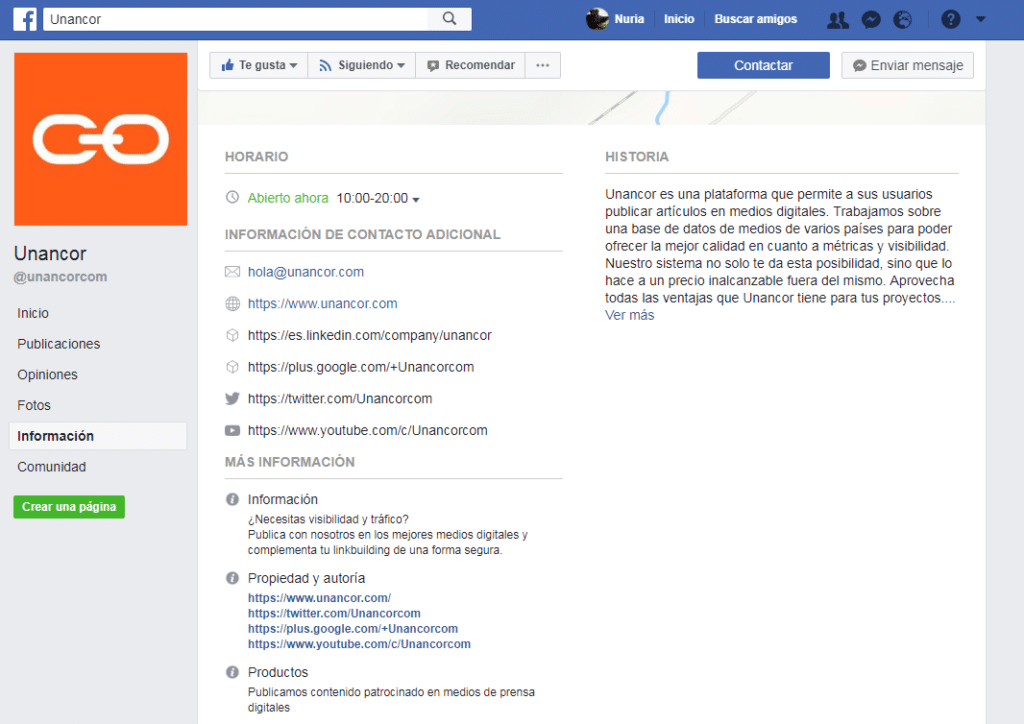Click the Contactar button

(x=763, y=65)
